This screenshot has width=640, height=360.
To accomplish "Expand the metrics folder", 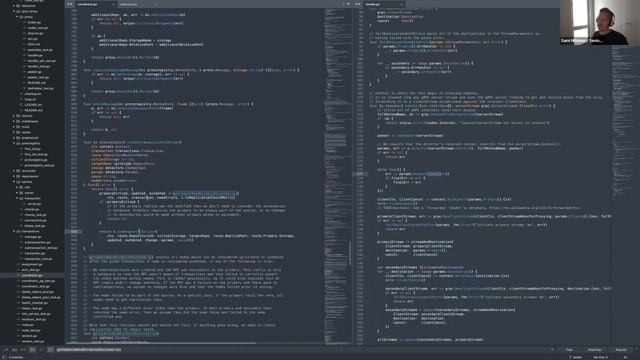I will point(14,116).
